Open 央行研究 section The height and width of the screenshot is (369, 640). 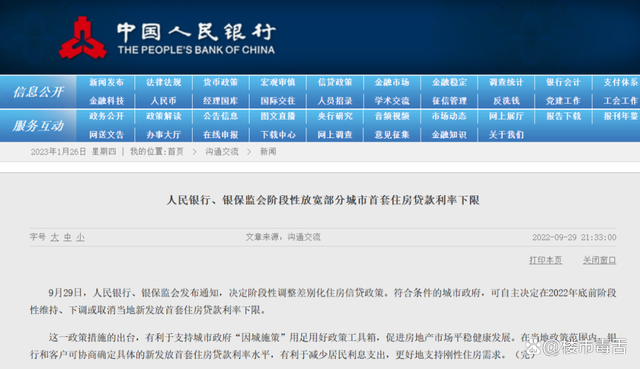pyautogui.click(x=335, y=116)
